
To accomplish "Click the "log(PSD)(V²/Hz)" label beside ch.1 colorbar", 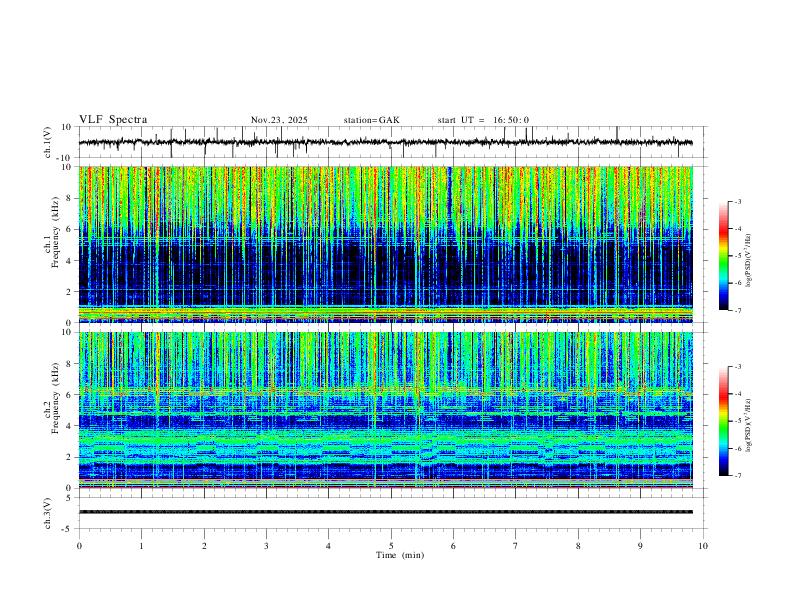I will (x=748, y=261).
